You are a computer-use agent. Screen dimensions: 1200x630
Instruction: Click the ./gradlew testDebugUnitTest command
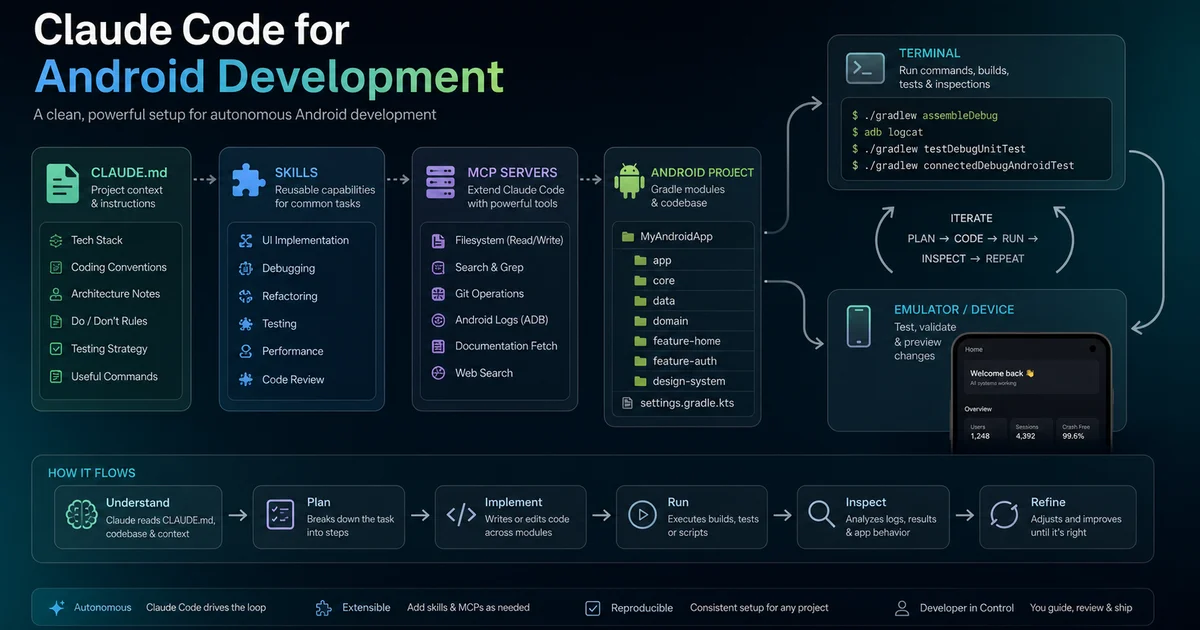(939, 148)
